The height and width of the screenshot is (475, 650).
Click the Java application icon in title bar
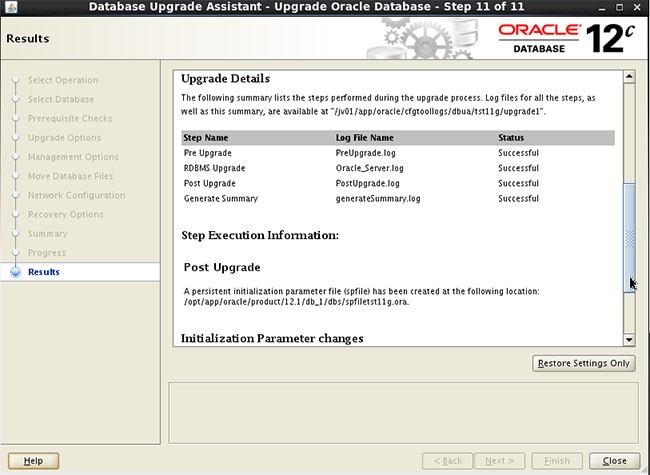click(11, 7)
